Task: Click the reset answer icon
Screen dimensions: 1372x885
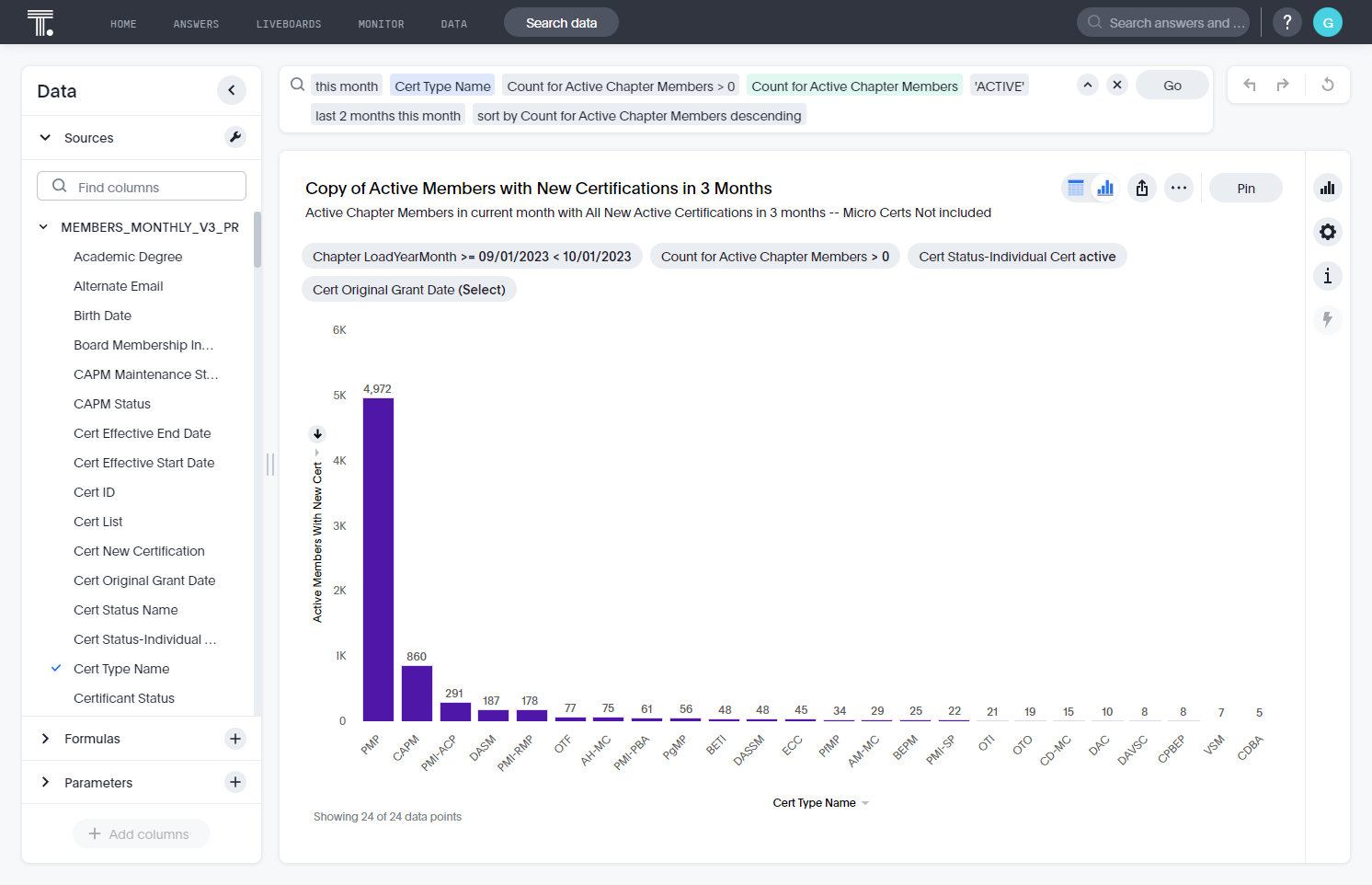Action: (x=1328, y=85)
